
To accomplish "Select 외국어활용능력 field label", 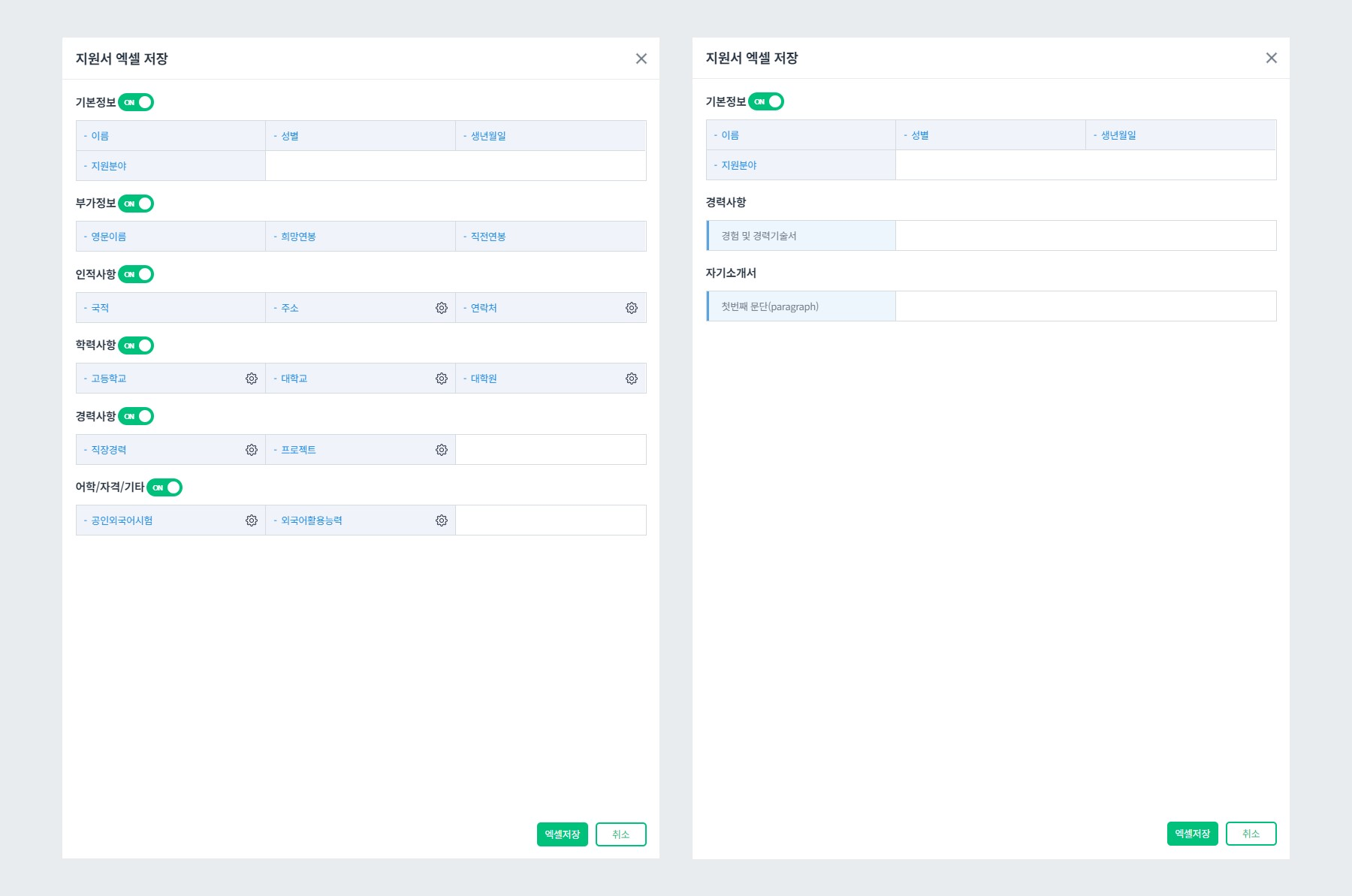I will tap(312, 520).
